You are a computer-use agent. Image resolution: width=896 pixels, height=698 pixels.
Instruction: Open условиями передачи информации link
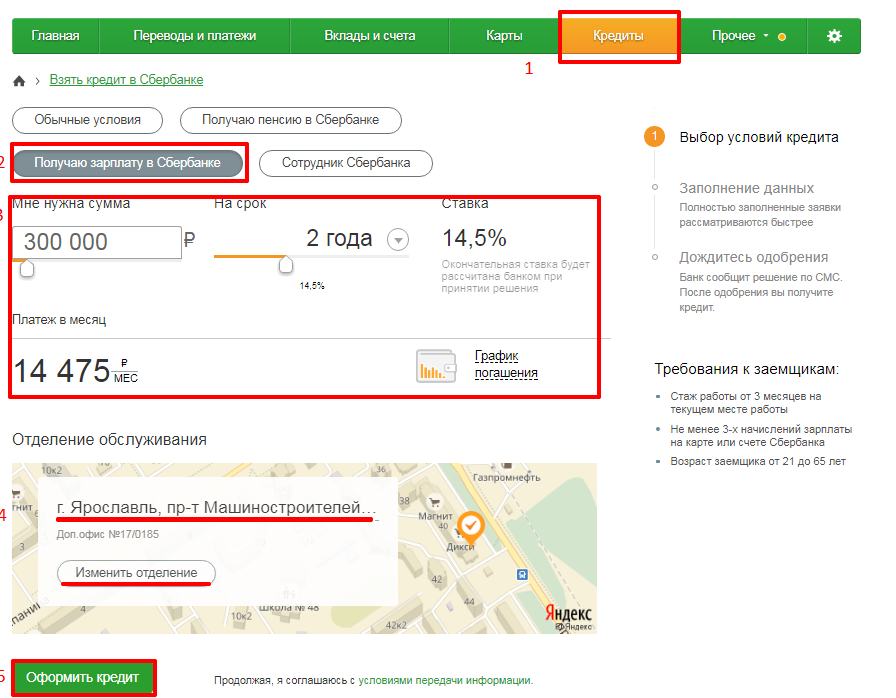coord(445,680)
